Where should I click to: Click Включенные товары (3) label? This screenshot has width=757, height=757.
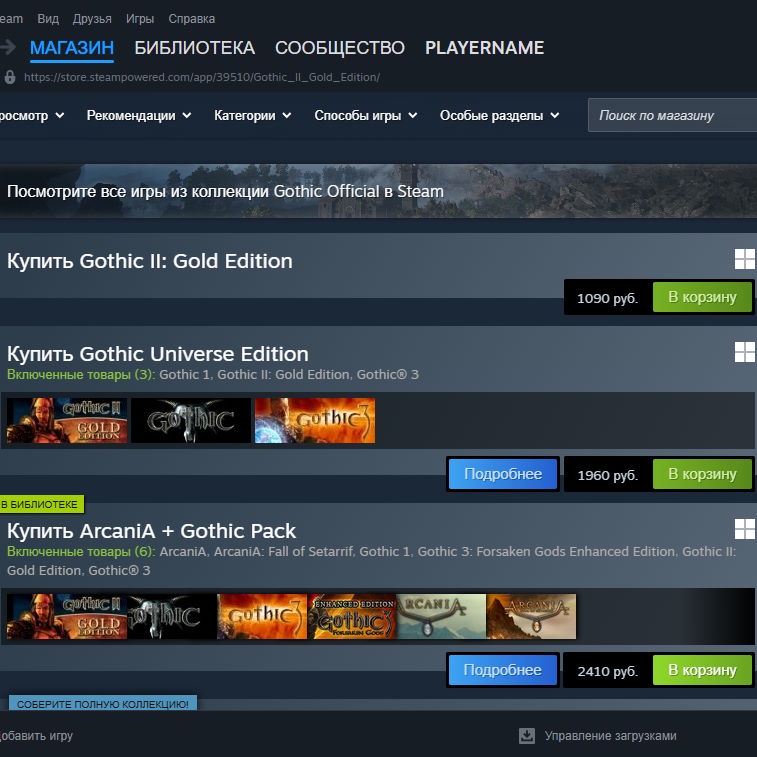point(81,375)
